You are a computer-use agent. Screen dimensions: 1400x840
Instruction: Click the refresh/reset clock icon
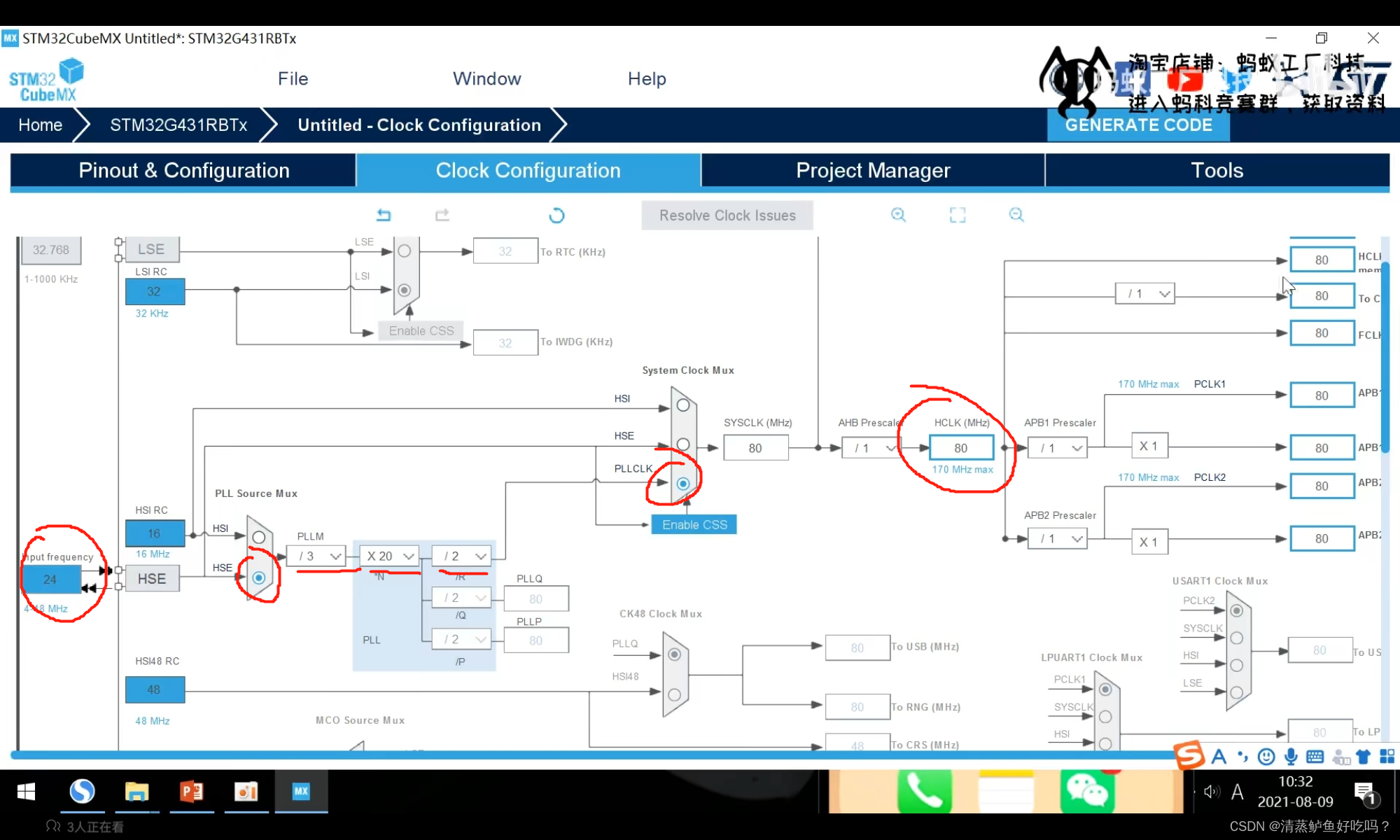pyautogui.click(x=556, y=216)
